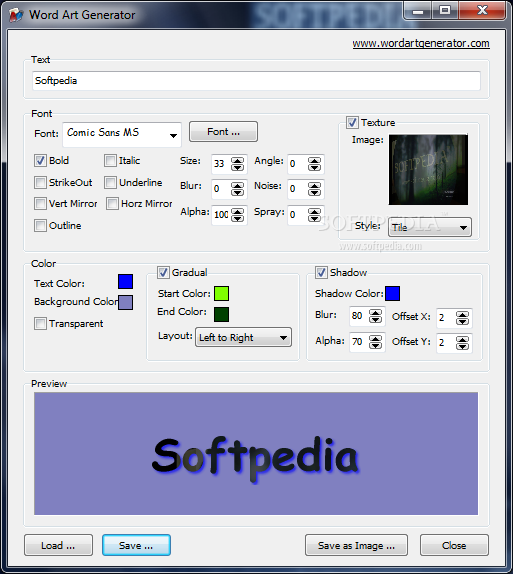Viewport: 513px width, 574px height.
Task: Increase the Noise spinner value
Action: pos(315,186)
